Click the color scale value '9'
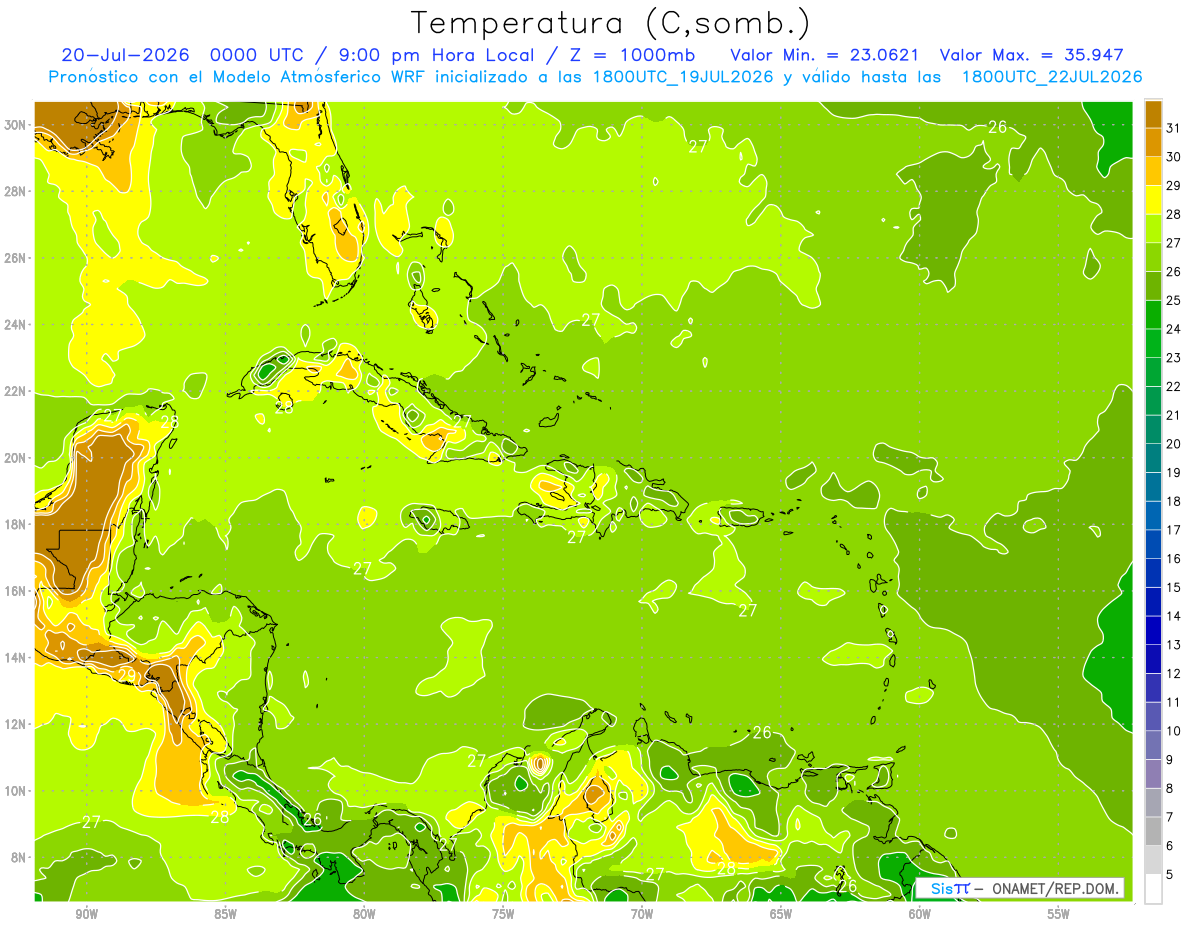Viewport: 1200px width, 927px height. tap(1170, 760)
